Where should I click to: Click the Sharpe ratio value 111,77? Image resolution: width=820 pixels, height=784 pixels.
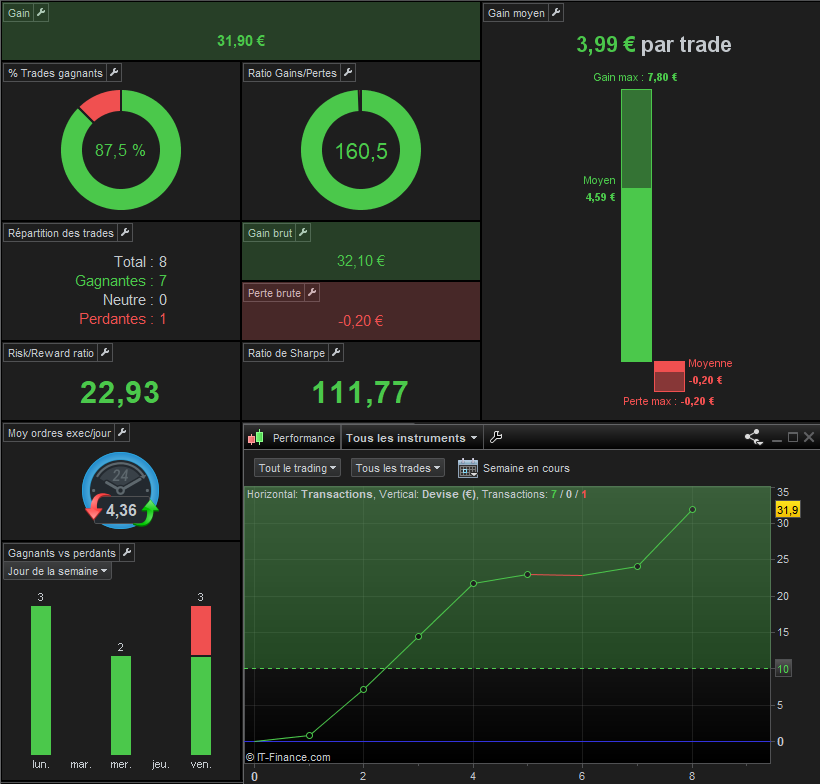click(x=360, y=392)
